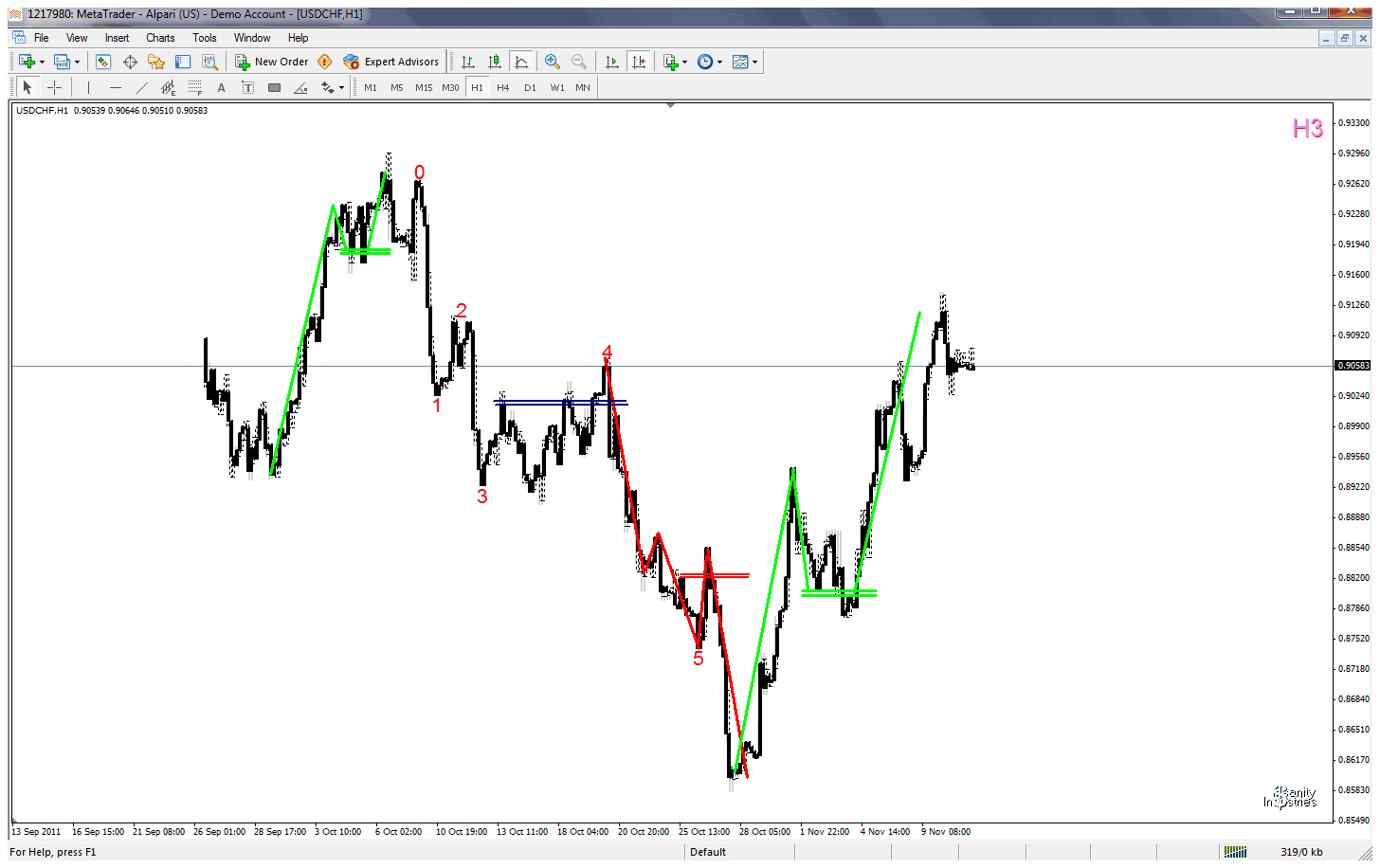The image size is (1380, 868).
Task: Toggle Chart Shift button
Action: [x=639, y=62]
